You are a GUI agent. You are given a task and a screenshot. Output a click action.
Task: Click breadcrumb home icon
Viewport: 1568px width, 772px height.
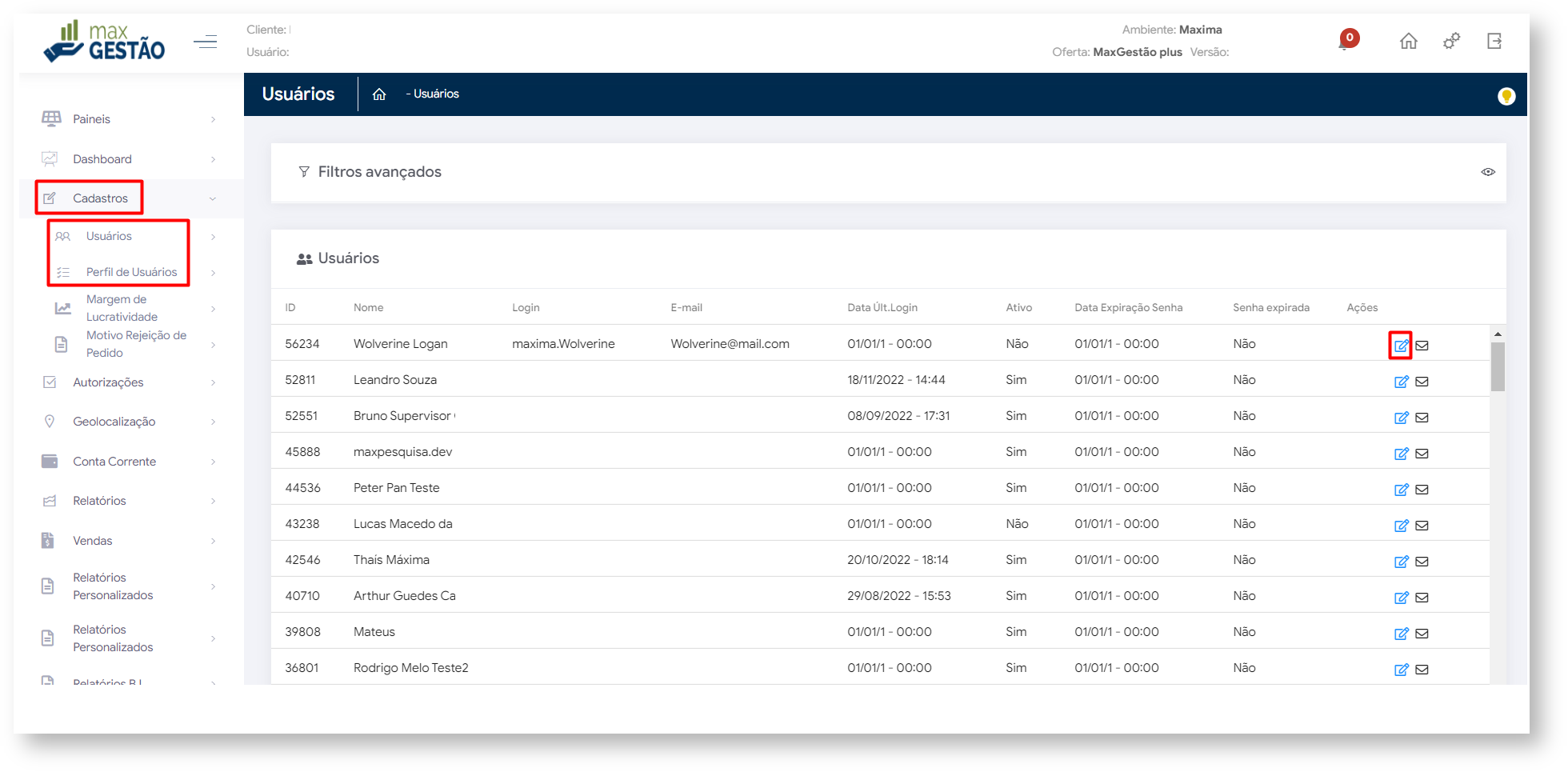[x=379, y=94]
